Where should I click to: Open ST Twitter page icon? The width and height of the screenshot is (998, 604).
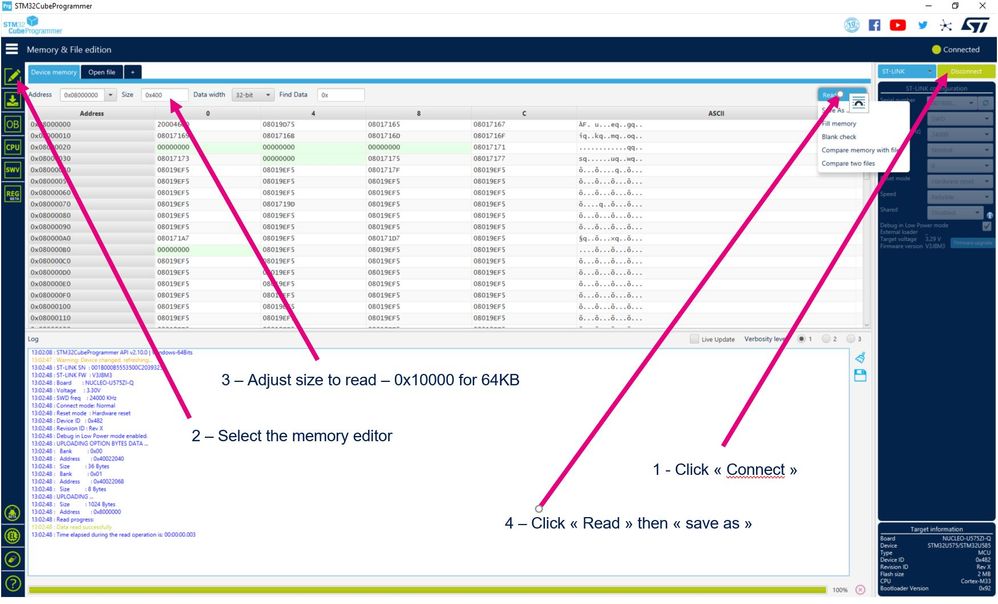[922, 25]
